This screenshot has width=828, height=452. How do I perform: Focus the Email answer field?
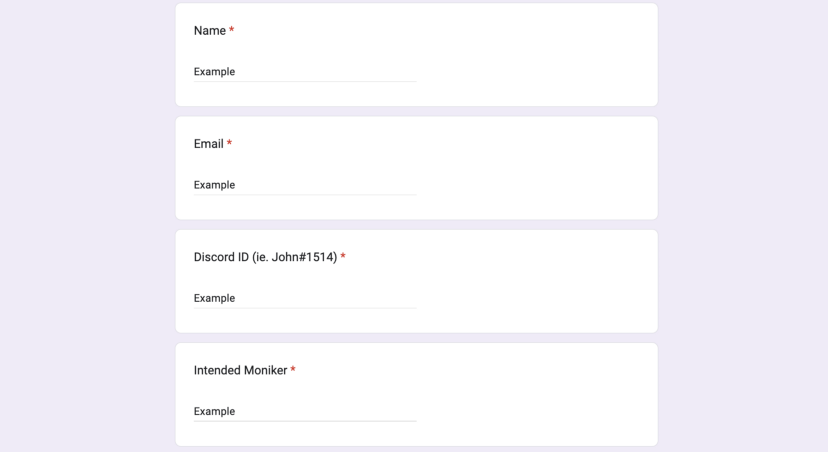[304, 185]
